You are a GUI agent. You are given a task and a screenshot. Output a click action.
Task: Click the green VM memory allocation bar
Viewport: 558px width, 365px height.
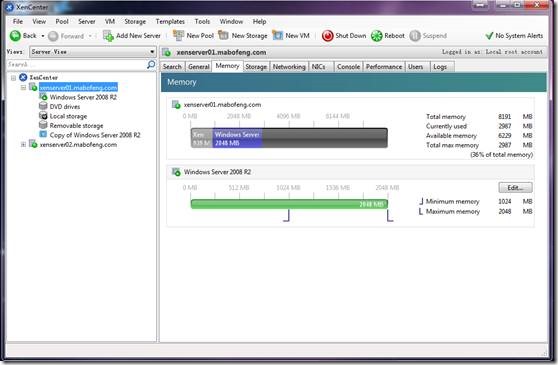(x=289, y=204)
